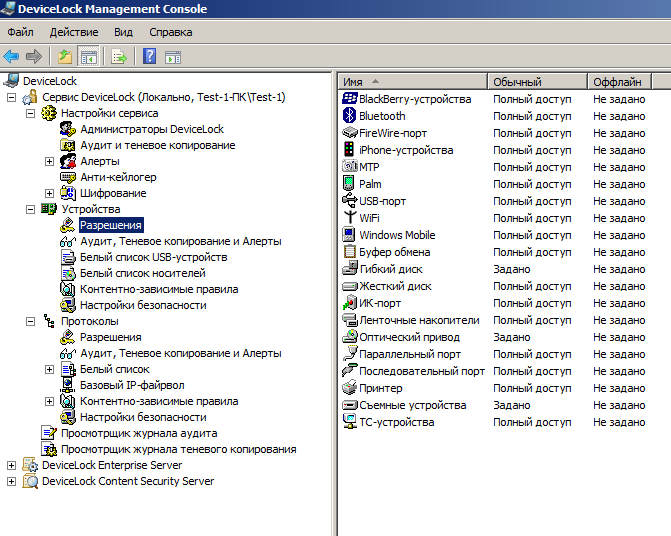Click the Принтер printer icon
This screenshot has width=671, height=536.
coord(349,388)
